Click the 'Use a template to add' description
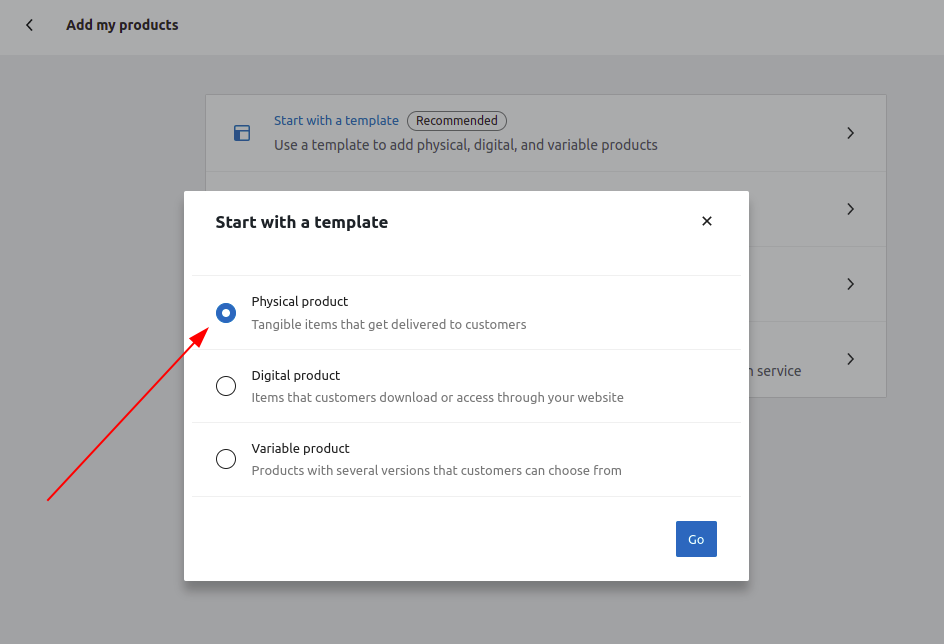The height and width of the screenshot is (644, 944). (x=466, y=145)
